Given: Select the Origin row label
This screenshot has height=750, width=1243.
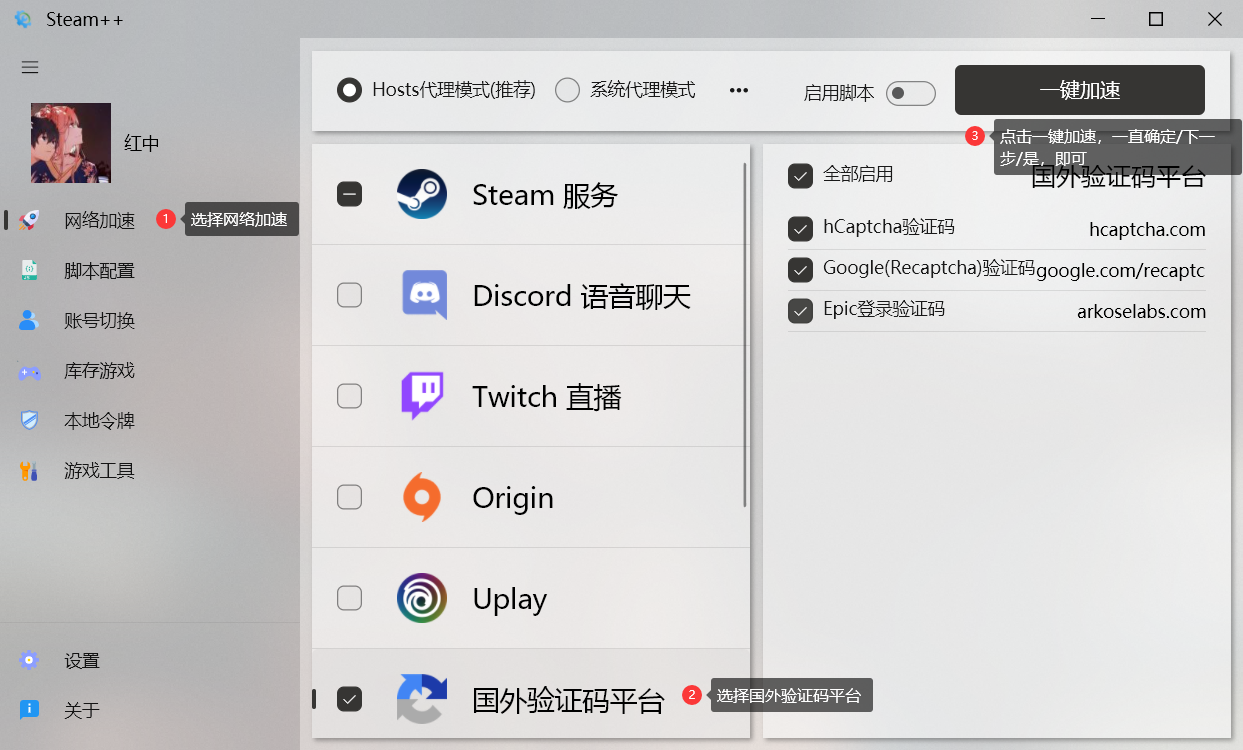Looking at the screenshot, I should [513, 498].
